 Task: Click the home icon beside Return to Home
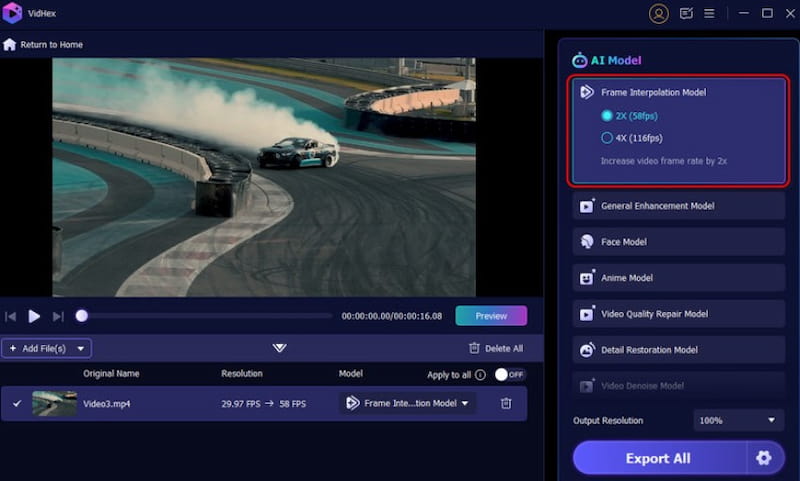[x=9, y=44]
